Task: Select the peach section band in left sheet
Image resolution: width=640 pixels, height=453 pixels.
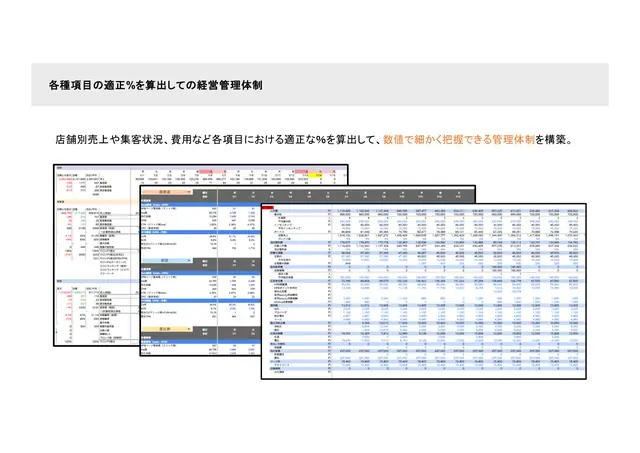Action: point(96,202)
